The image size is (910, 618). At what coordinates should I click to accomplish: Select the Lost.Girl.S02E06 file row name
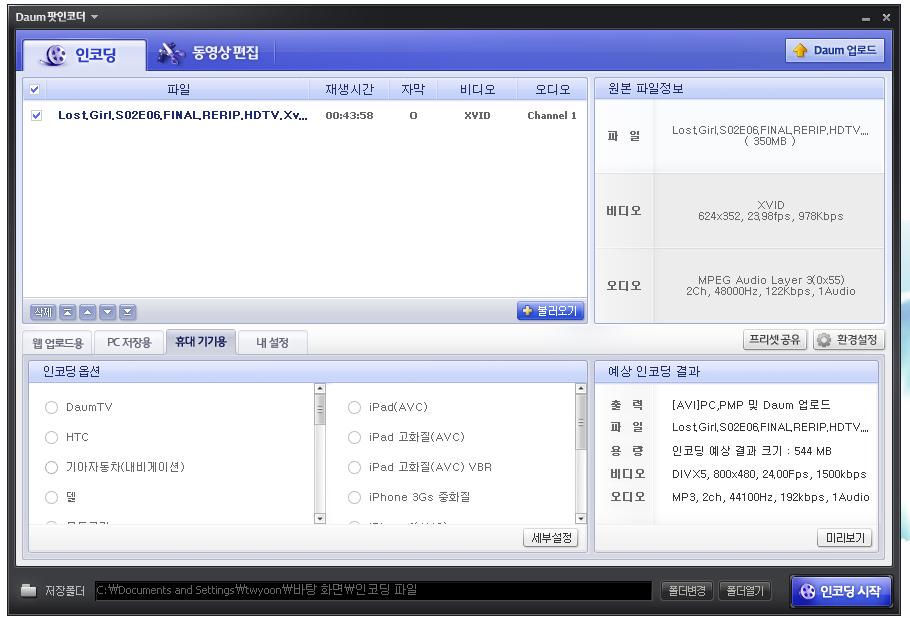click(x=182, y=115)
